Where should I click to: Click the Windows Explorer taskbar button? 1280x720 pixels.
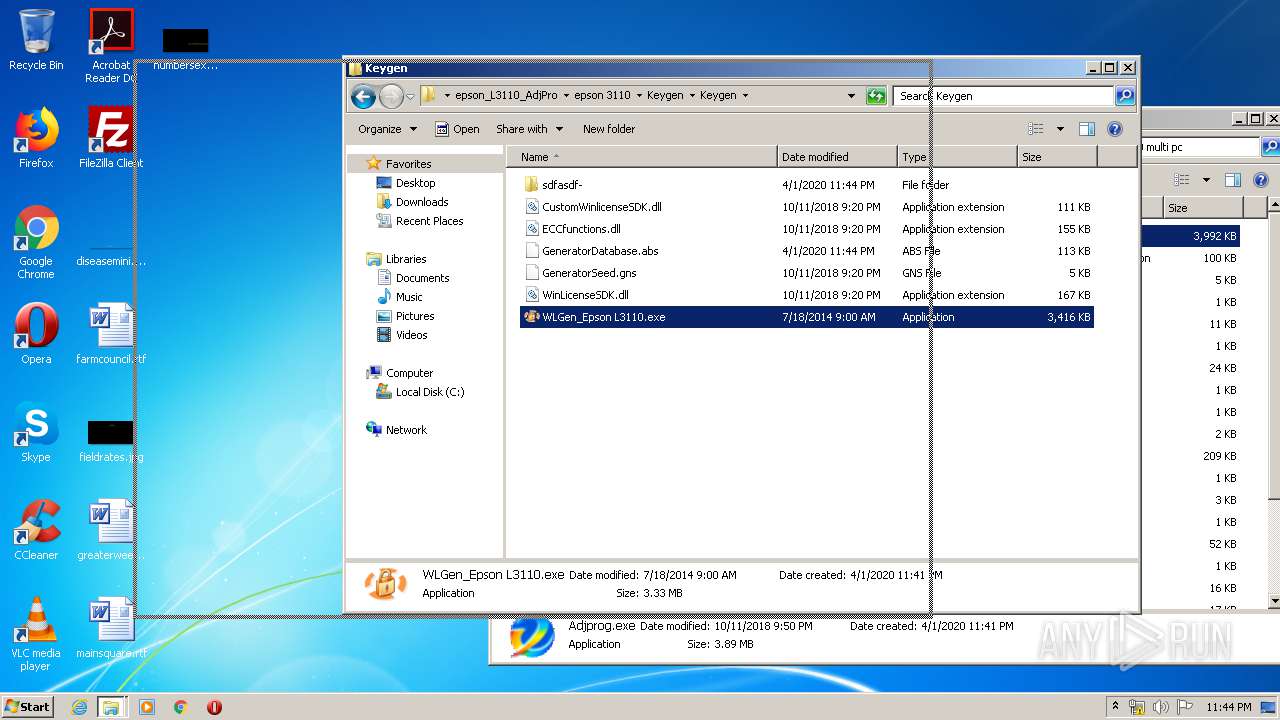click(111, 707)
